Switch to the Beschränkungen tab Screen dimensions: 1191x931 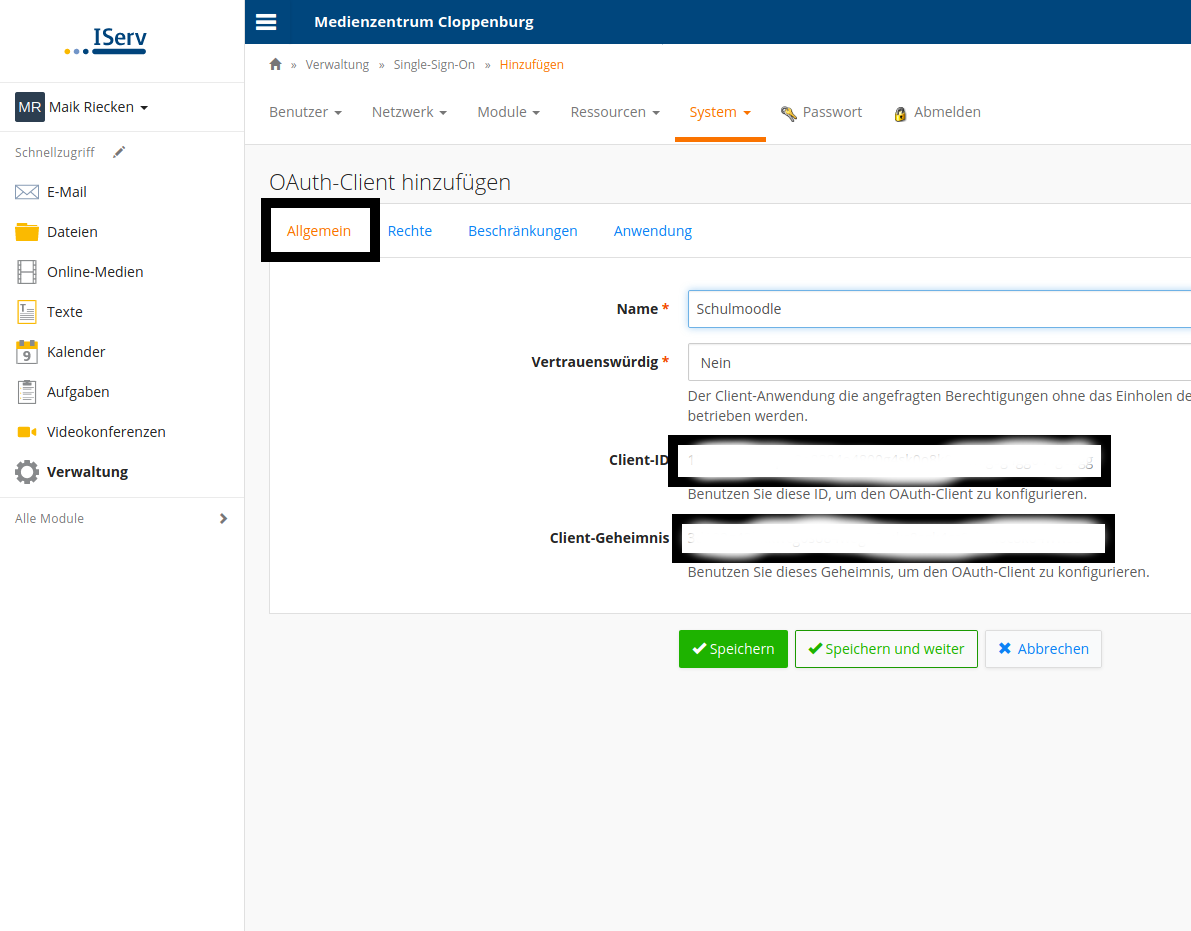(522, 231)
